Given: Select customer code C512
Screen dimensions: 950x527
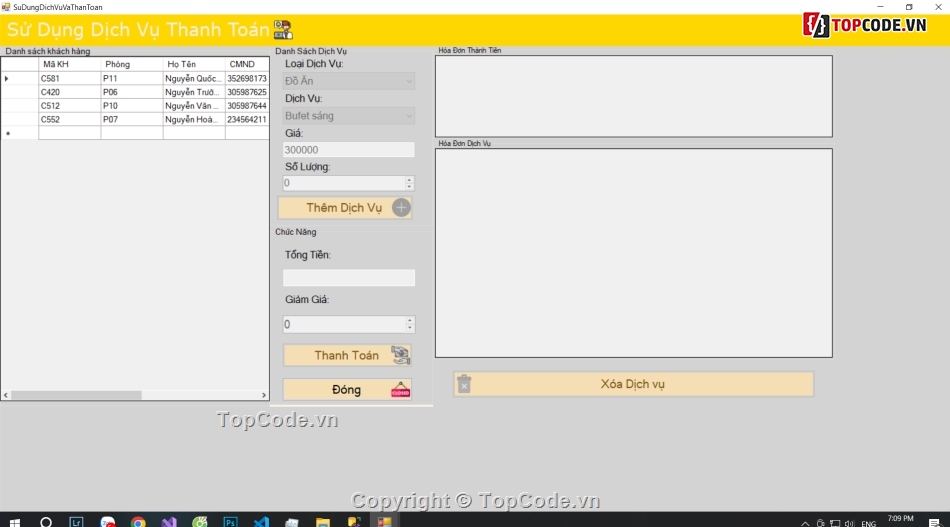Looking at the screenshot, I should coord(70,105).
